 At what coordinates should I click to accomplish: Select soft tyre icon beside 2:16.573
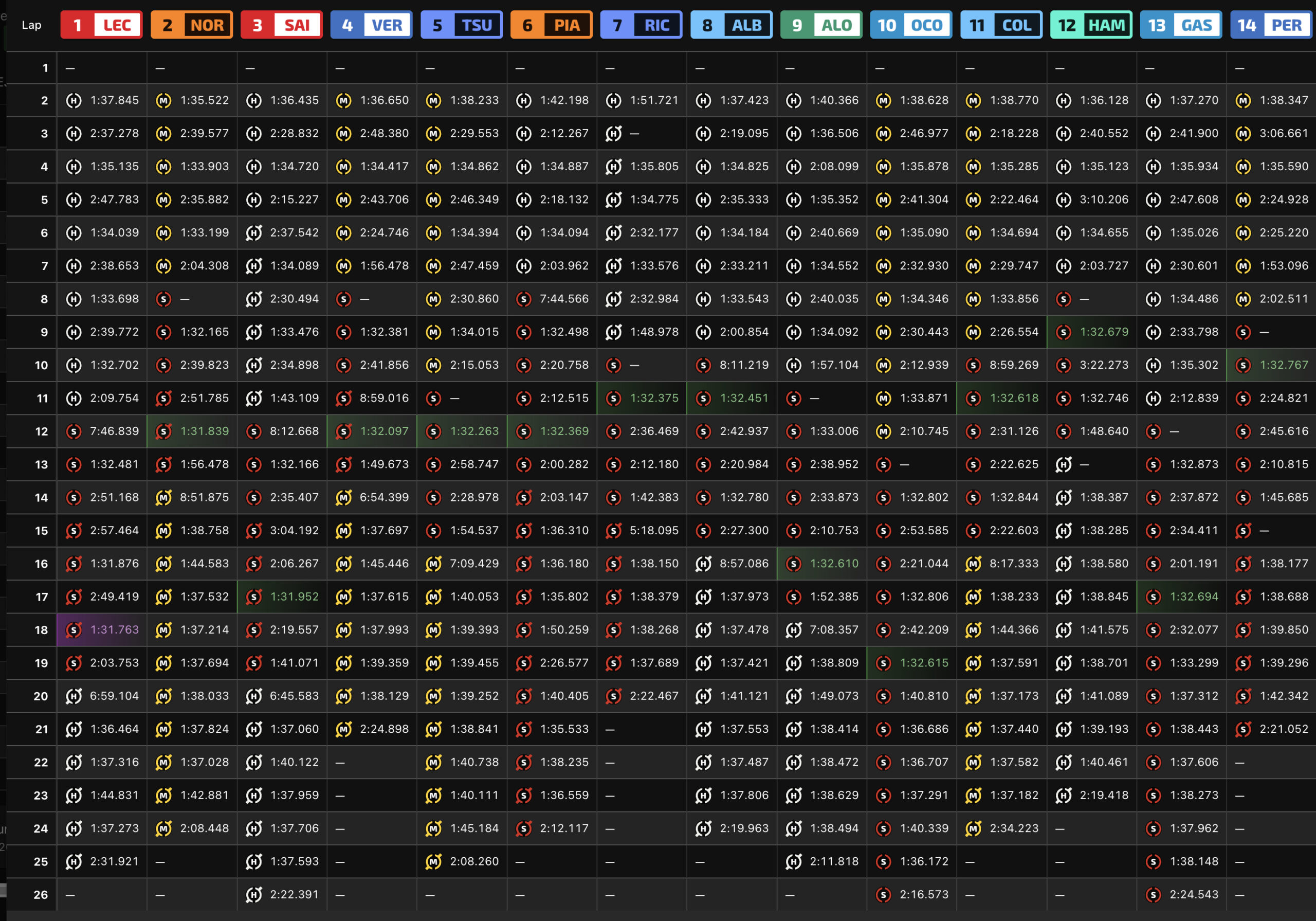pos(884,895)
